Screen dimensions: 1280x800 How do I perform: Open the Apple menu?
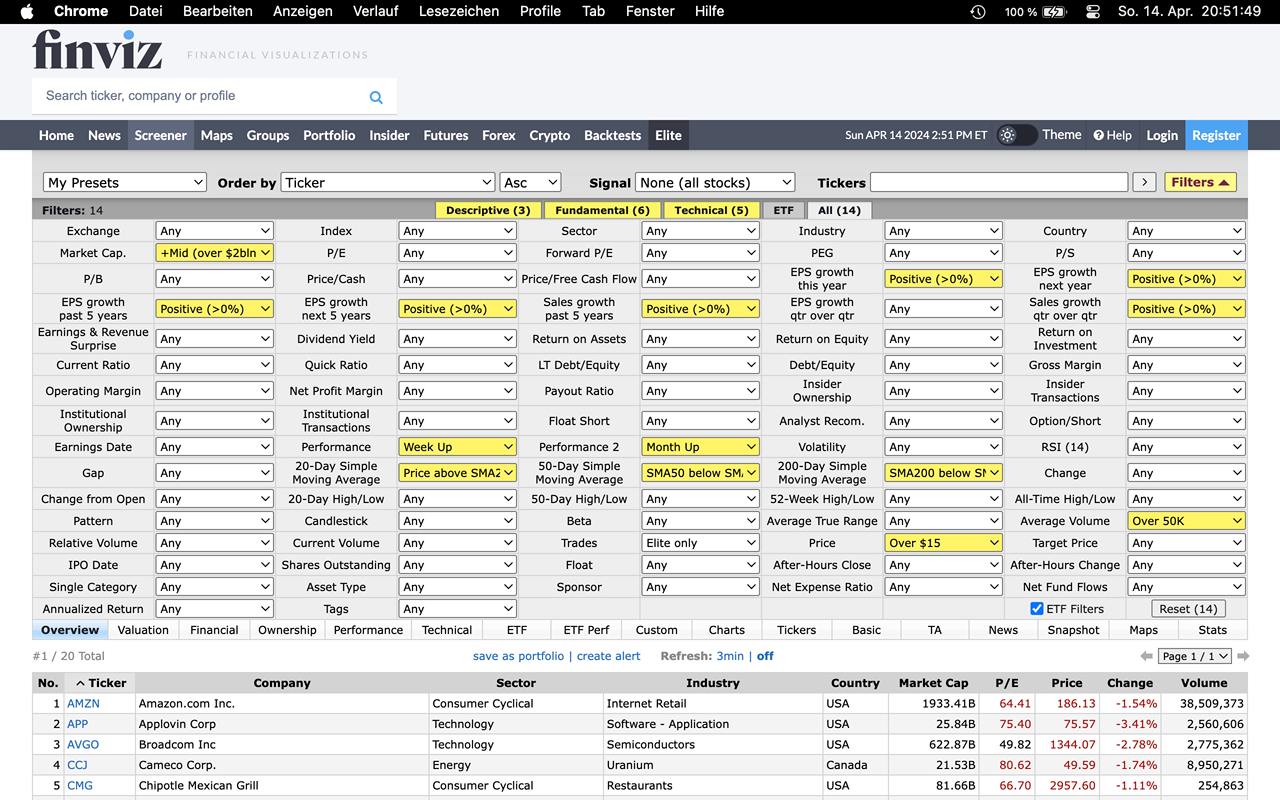[27, 11]
